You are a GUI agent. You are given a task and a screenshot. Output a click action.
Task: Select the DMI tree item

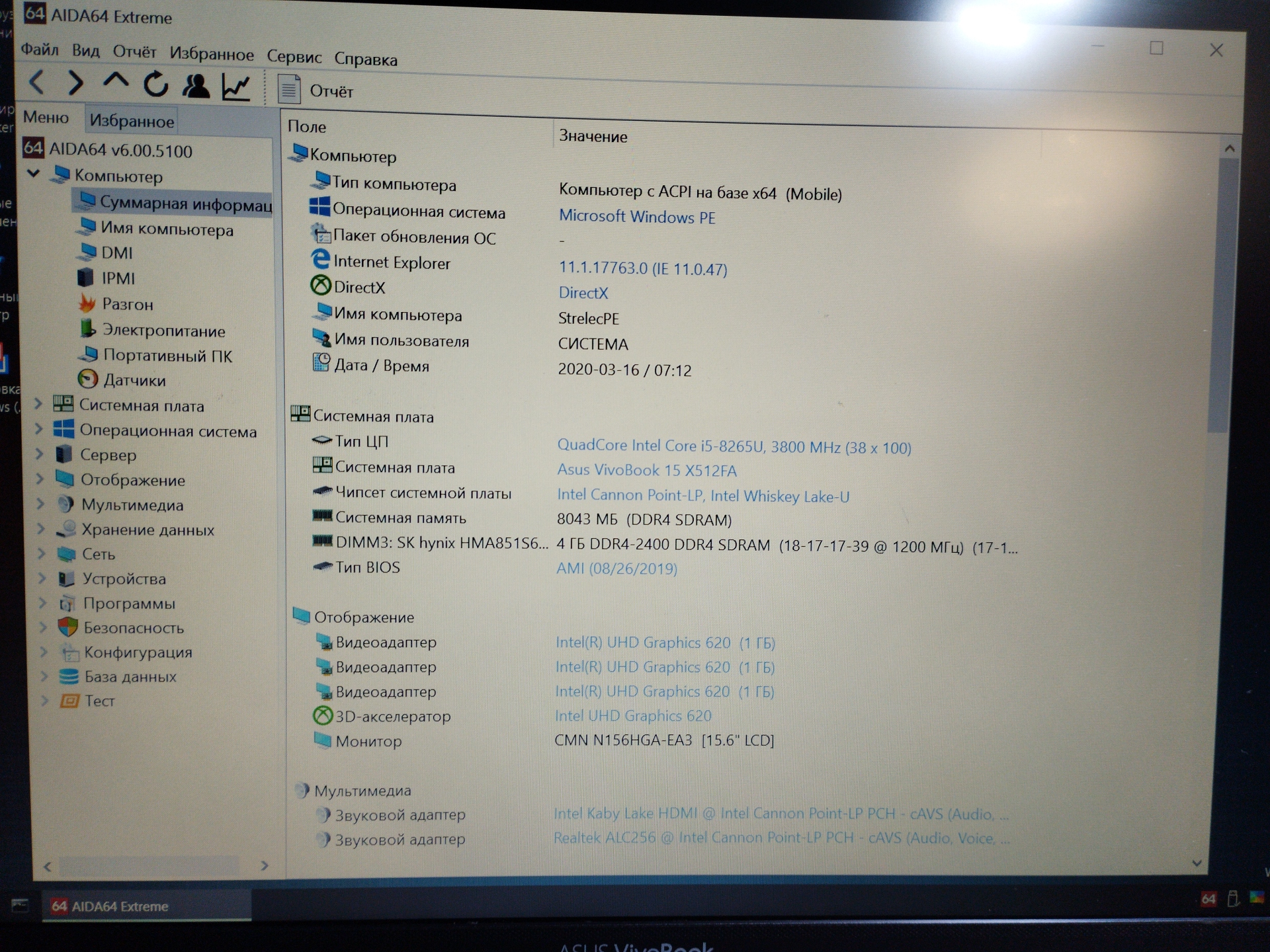pos(106,253)
